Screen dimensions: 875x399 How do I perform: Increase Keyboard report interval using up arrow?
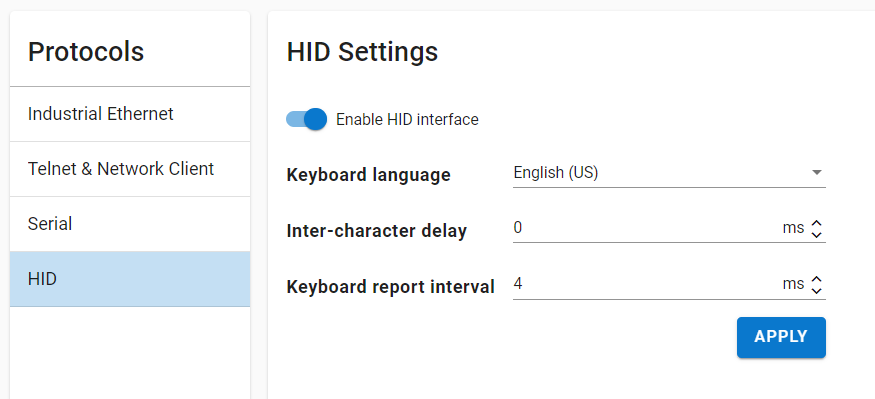click(x=817, y=279)
